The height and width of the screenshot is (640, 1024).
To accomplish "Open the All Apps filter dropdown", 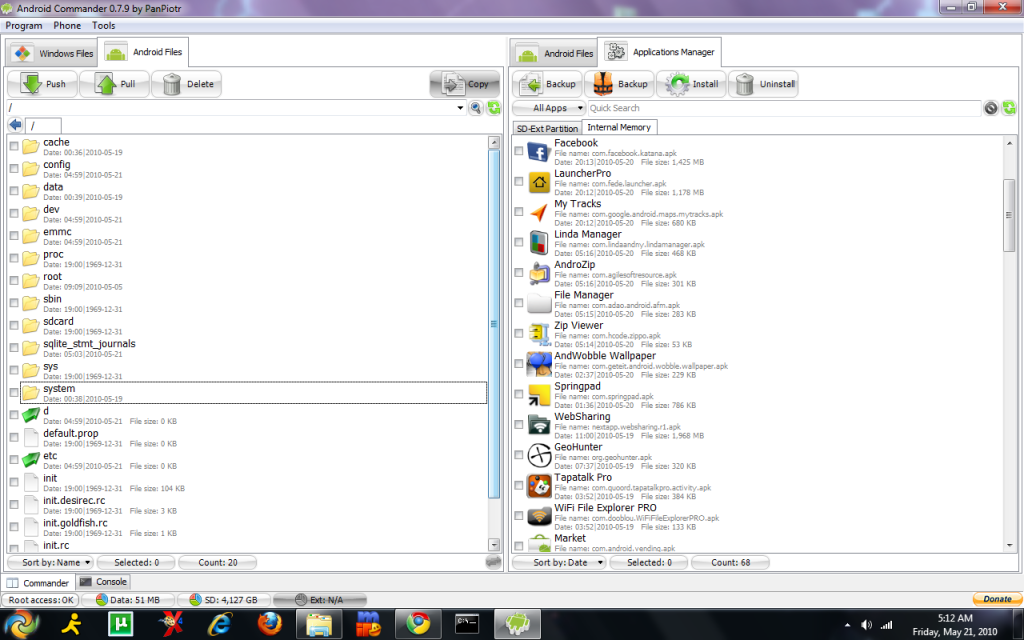I will 549,108.
